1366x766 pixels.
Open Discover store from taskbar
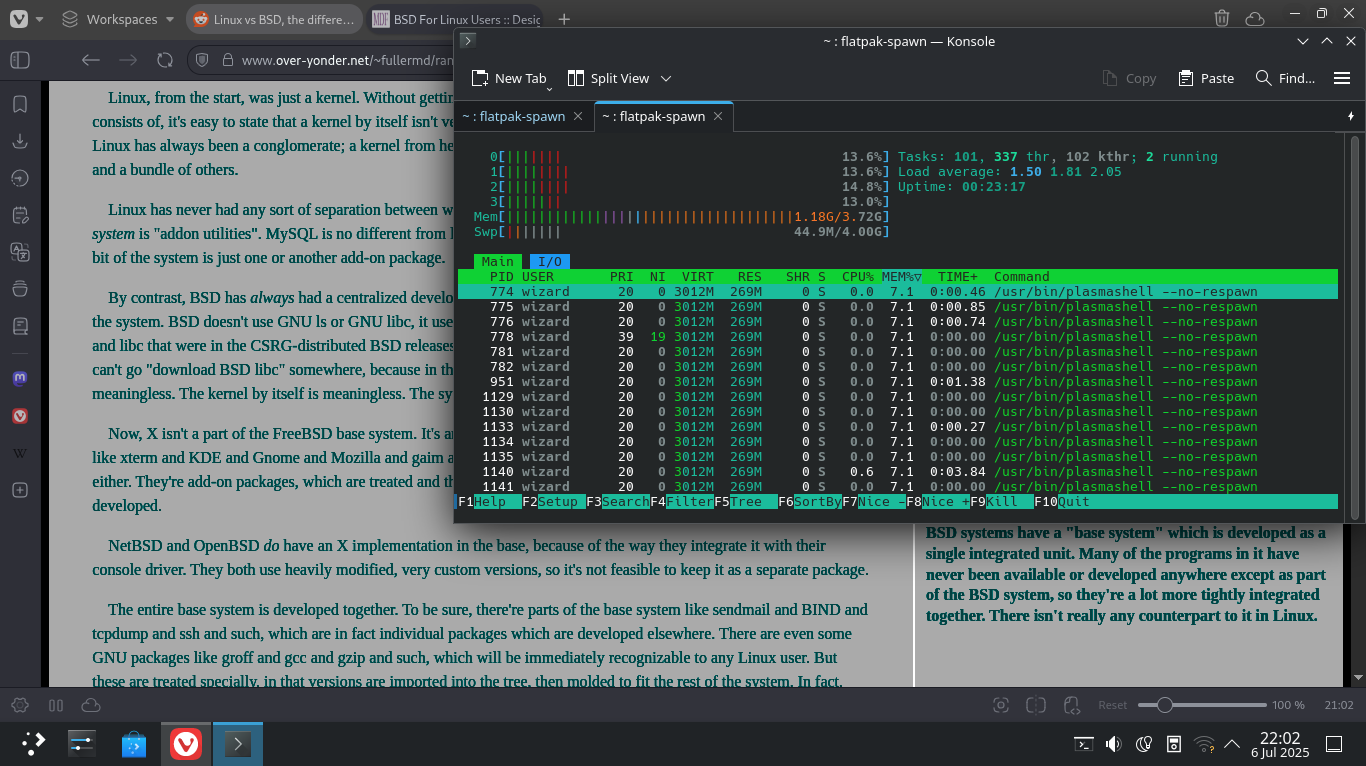[x=134, y=743]
